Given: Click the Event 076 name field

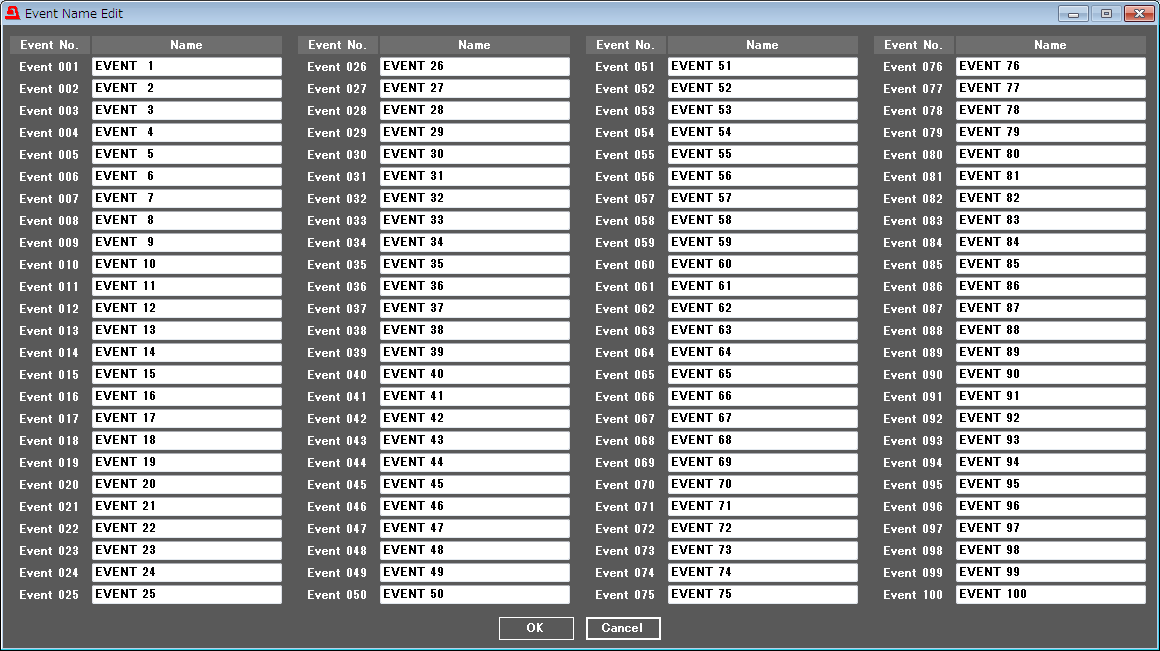Looking at the screenshot, I should [x=1051, y=67].
